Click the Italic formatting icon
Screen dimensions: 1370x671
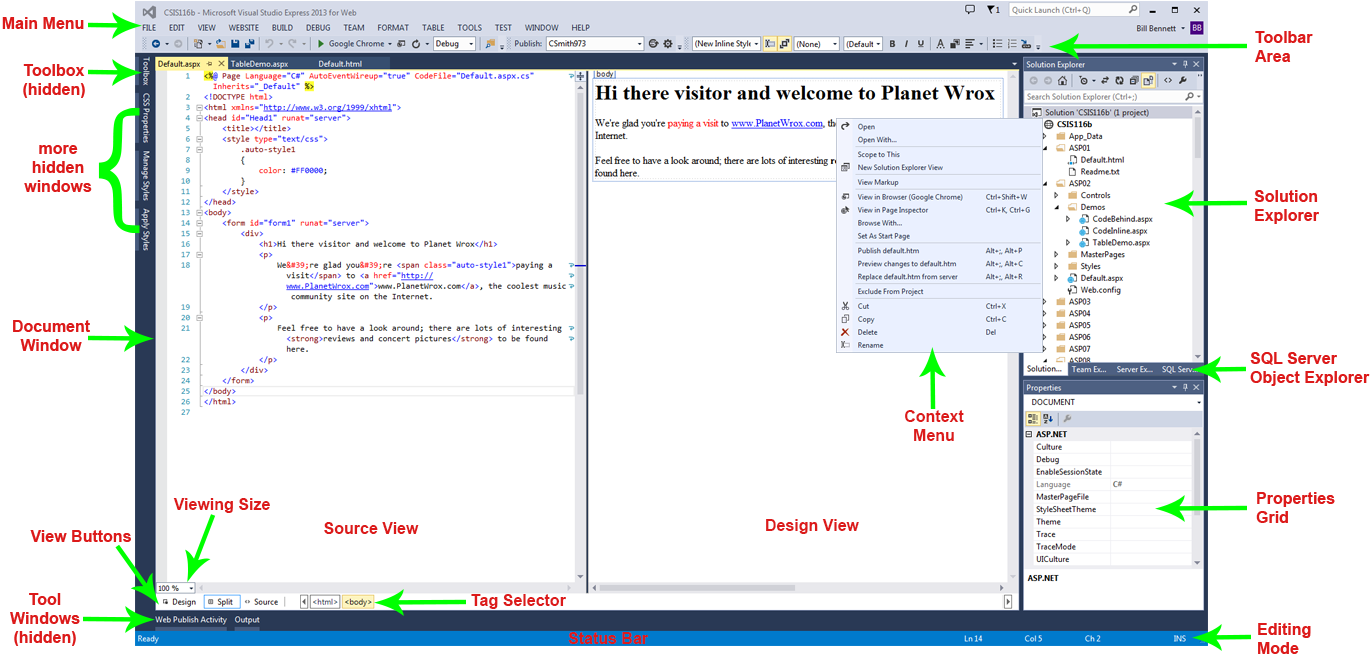pos(906,44)
